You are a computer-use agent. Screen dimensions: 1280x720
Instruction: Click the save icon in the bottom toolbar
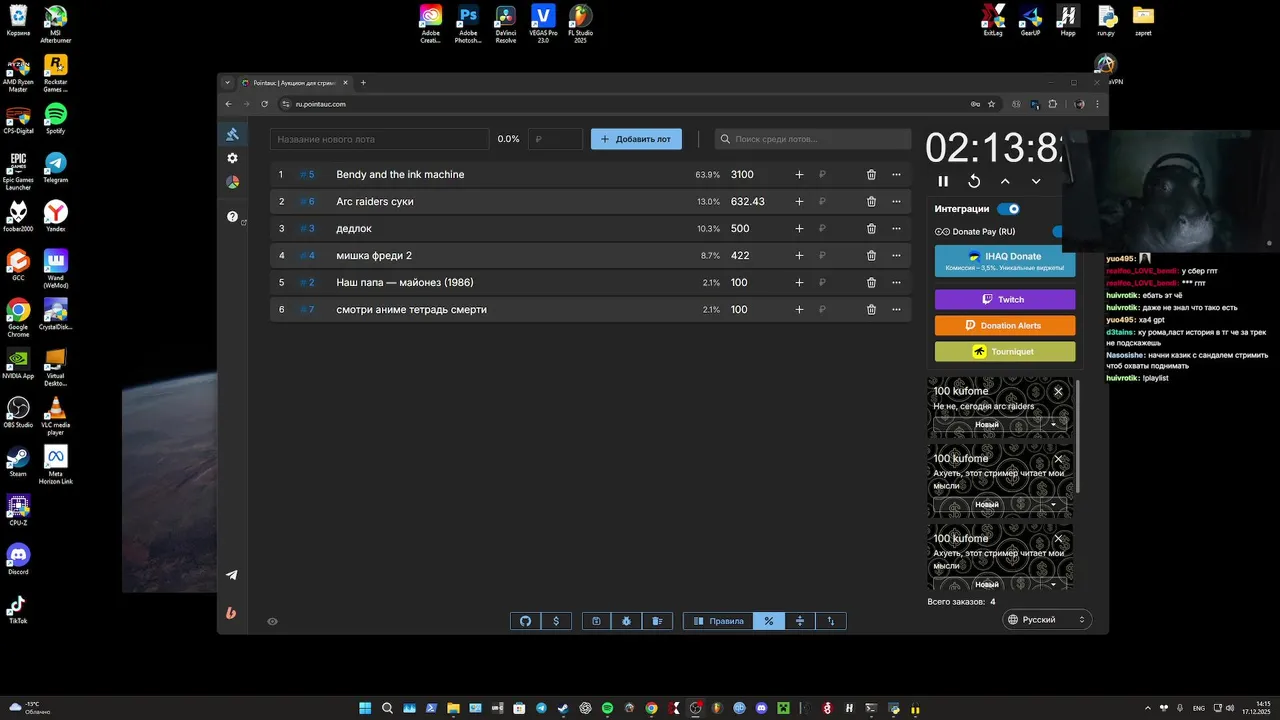point(596,621)
